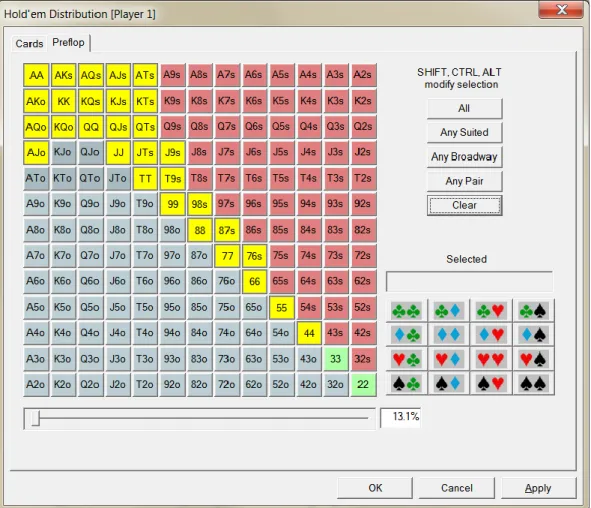Select Any Pair button
This screenshot has height=508, width=591.
point(464,181)
